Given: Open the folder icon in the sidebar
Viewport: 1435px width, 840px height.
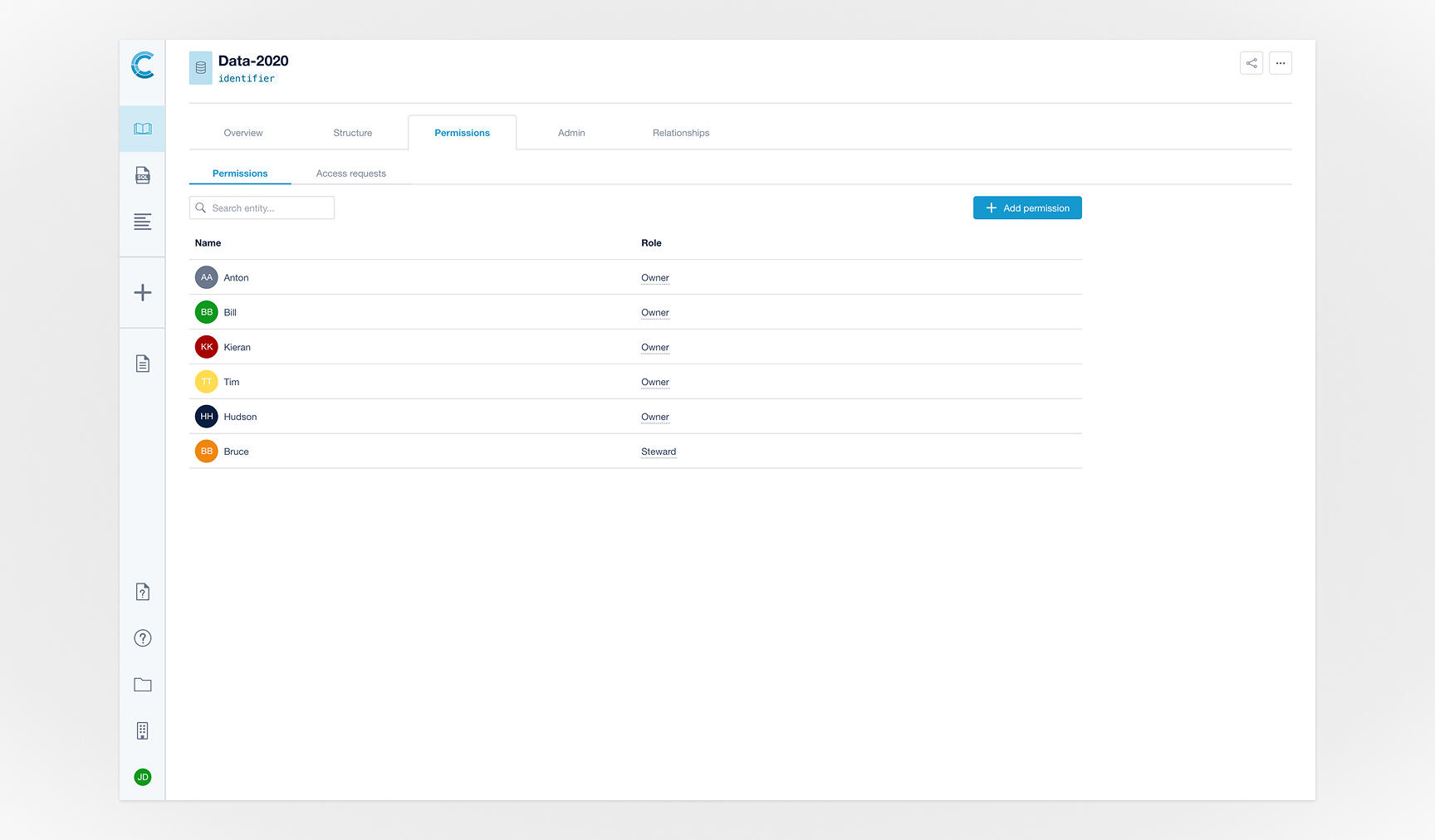Looking at the screenshot, I should coord(142,684).
